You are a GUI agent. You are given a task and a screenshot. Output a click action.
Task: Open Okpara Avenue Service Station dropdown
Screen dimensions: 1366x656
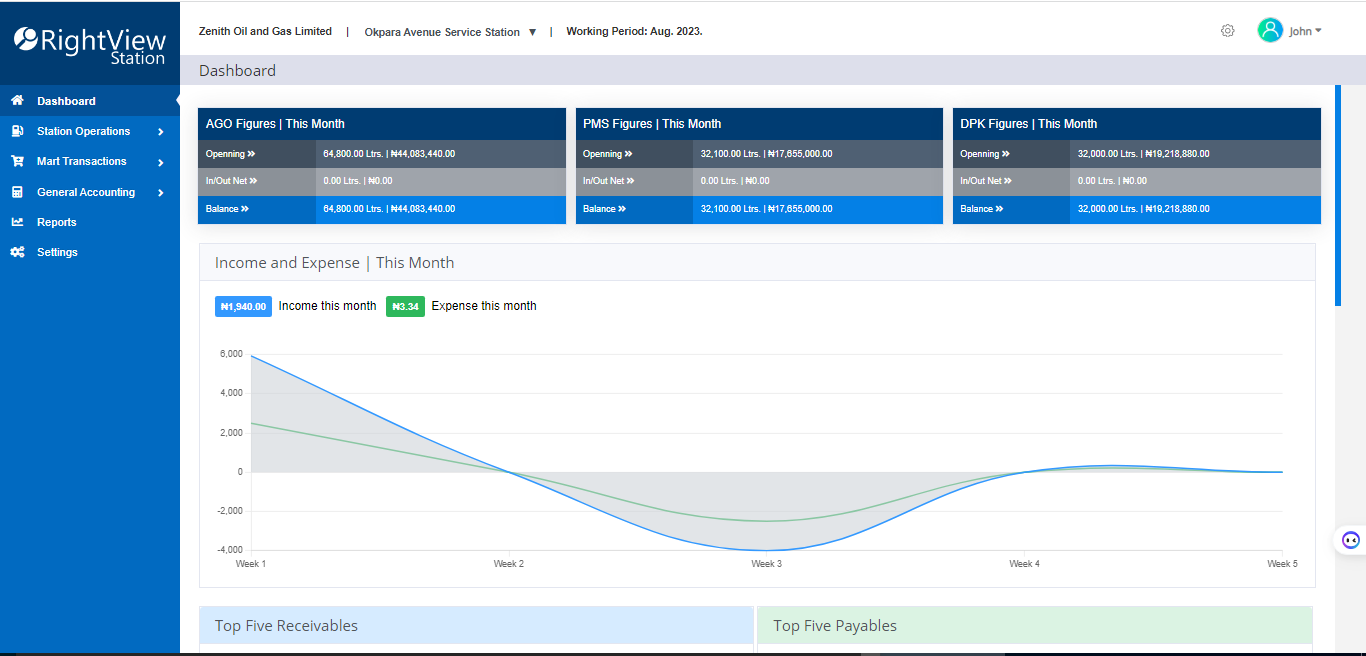450,32
